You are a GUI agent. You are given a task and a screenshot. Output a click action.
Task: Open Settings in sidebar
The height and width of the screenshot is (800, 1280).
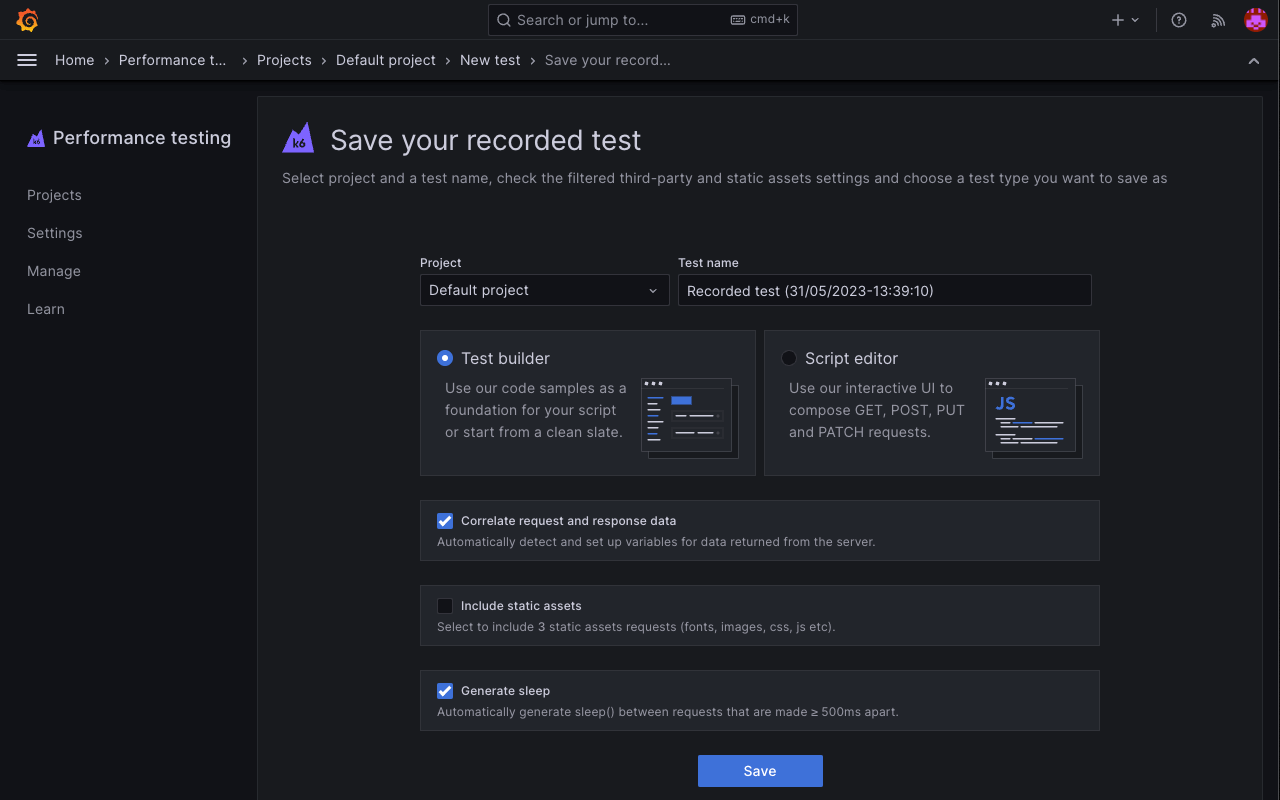(x=55, y=233)
